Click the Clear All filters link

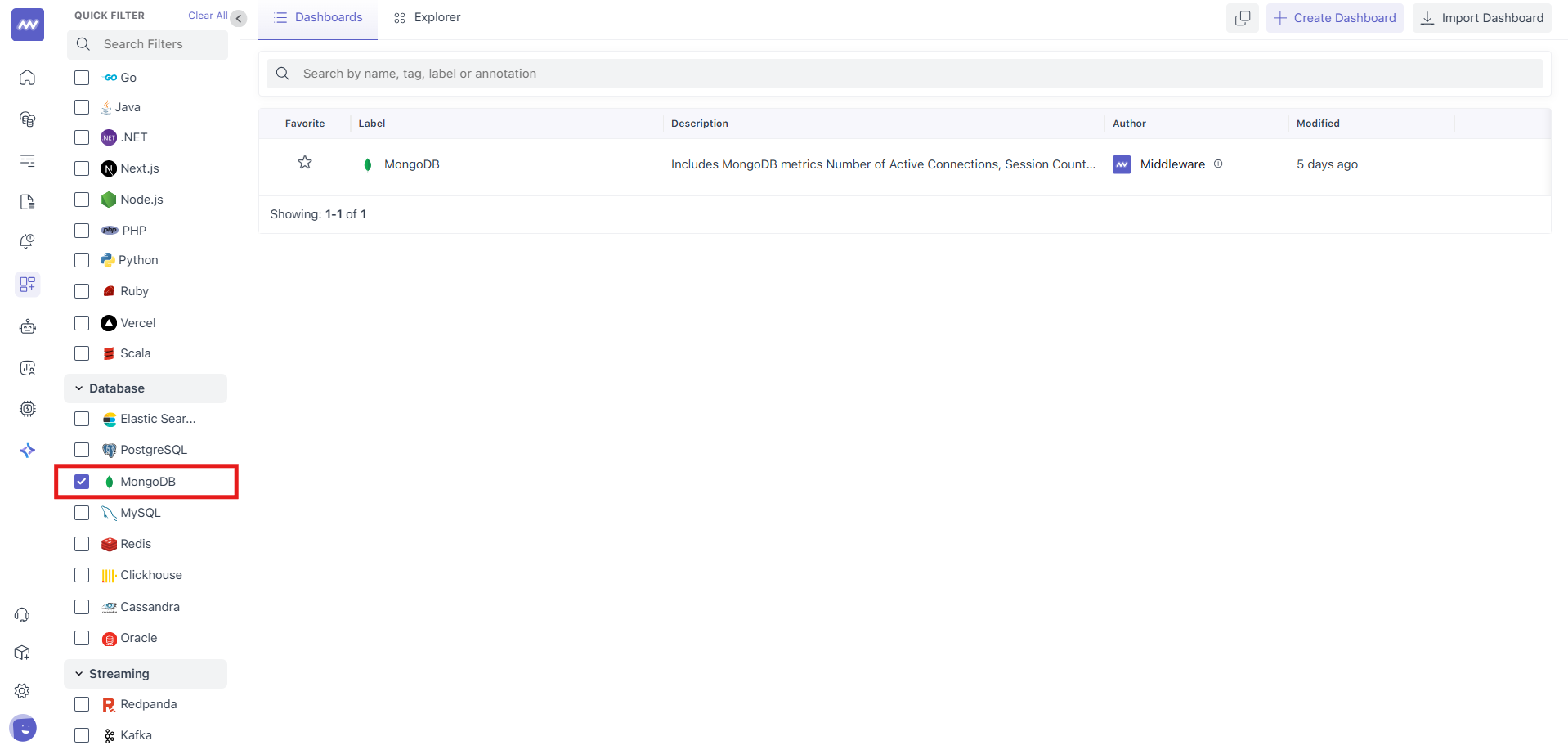point(206,15)
